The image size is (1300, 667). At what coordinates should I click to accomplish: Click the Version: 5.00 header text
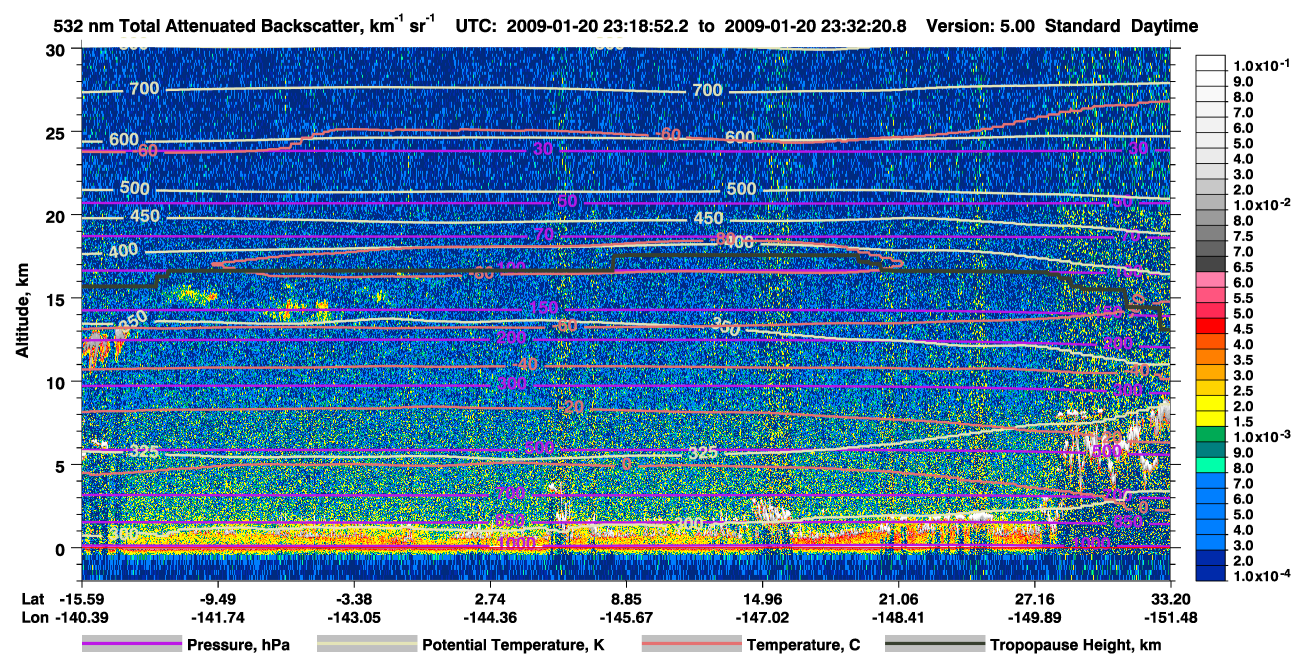coord(980,26)
